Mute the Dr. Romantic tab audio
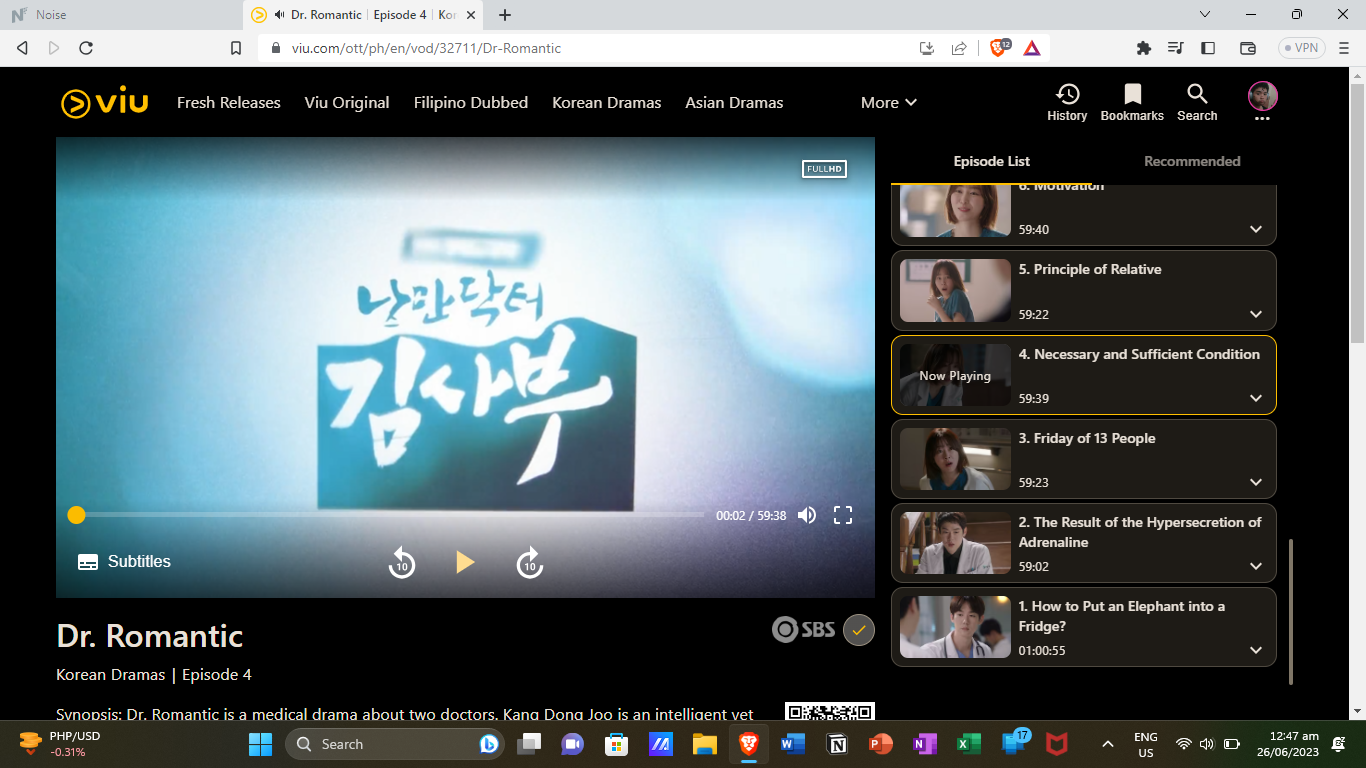 click(x=279, y=15)
